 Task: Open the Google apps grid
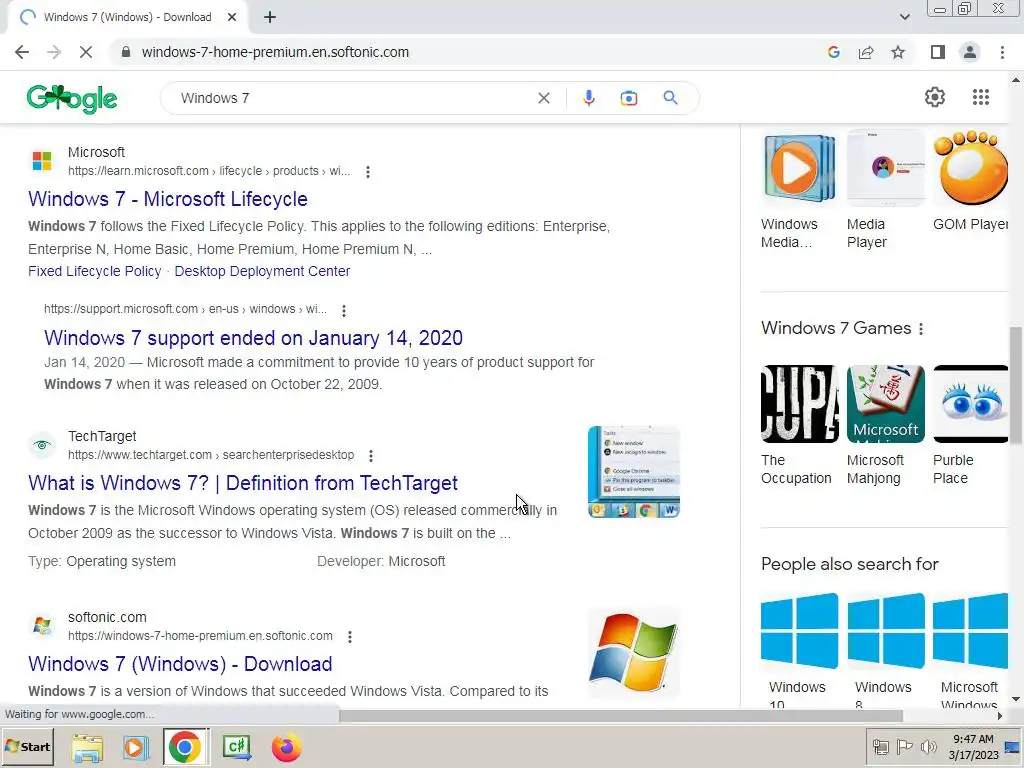click(981, 97)
